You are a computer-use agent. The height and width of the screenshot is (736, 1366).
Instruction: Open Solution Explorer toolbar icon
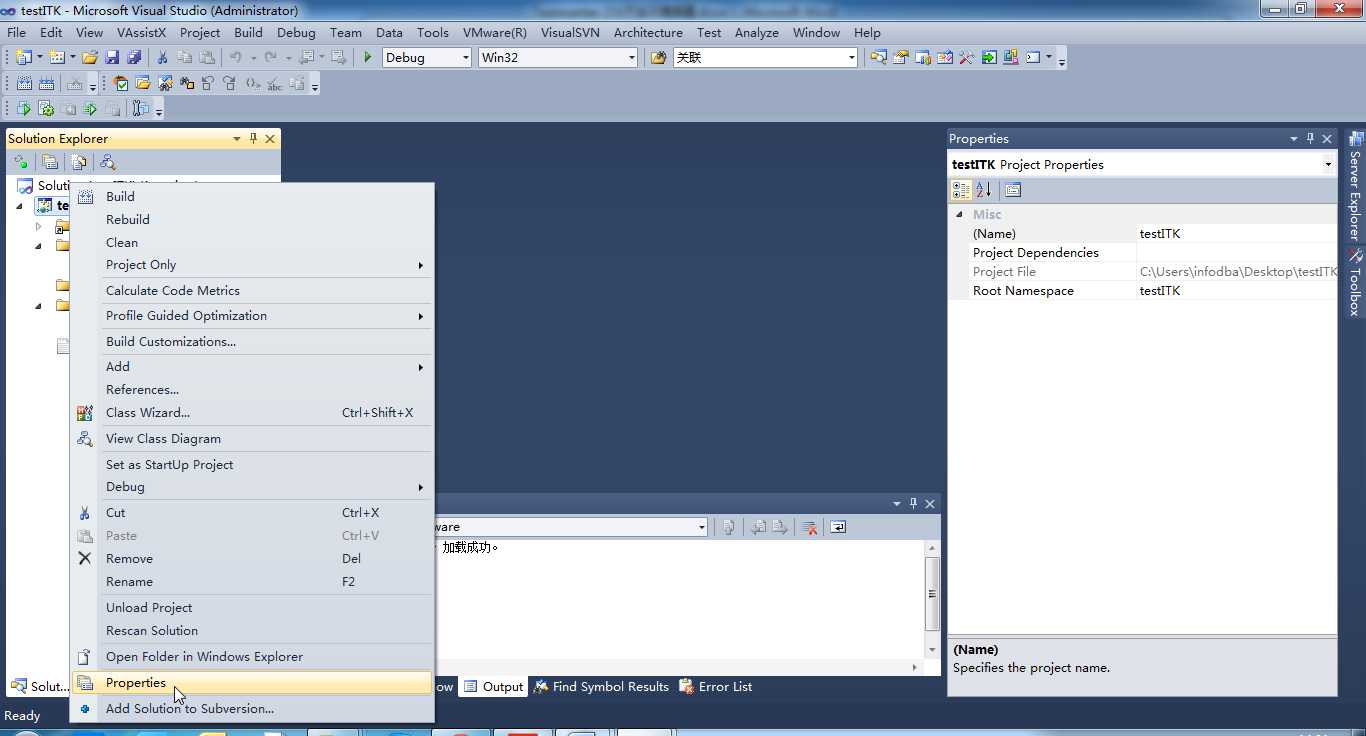(x=879, y=58)
